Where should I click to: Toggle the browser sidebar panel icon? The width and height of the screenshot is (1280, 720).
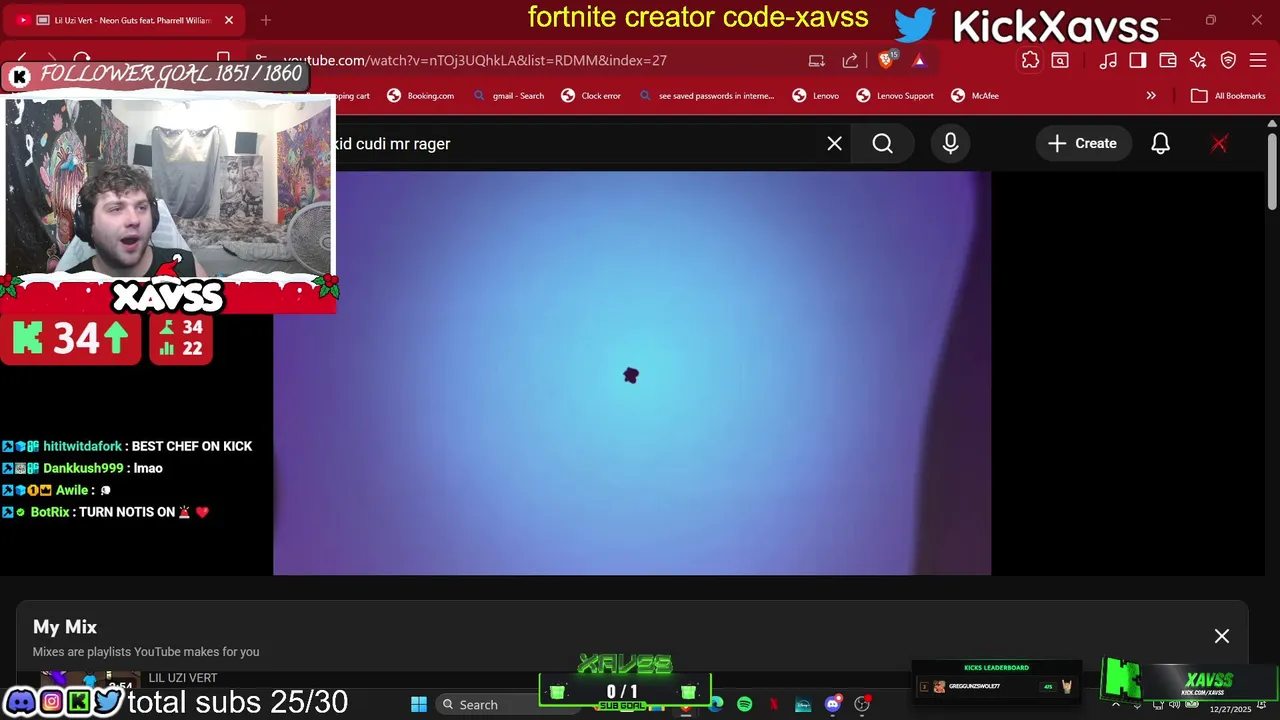click(1138, 60)
